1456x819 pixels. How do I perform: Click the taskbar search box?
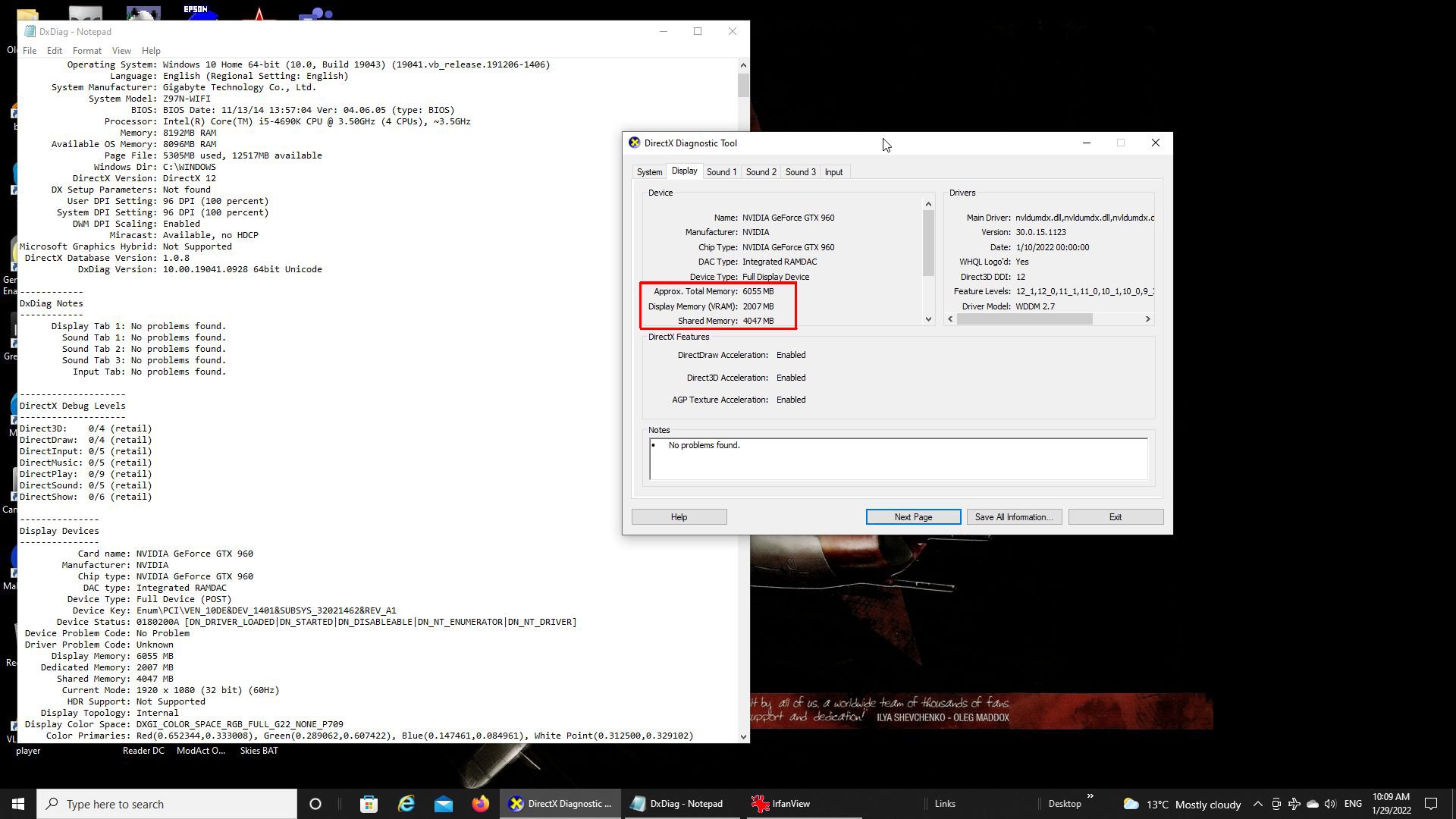tap(167, 804)
